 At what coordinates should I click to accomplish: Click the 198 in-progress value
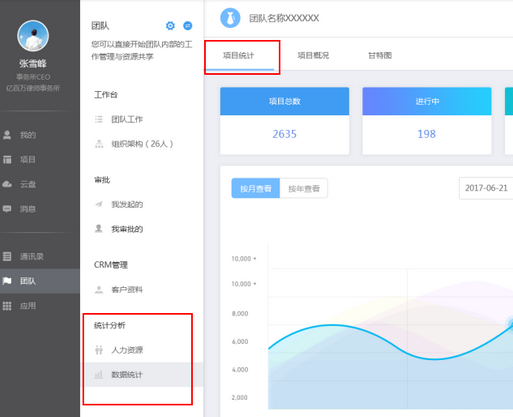pyautogui.click(x=427, y=134)
